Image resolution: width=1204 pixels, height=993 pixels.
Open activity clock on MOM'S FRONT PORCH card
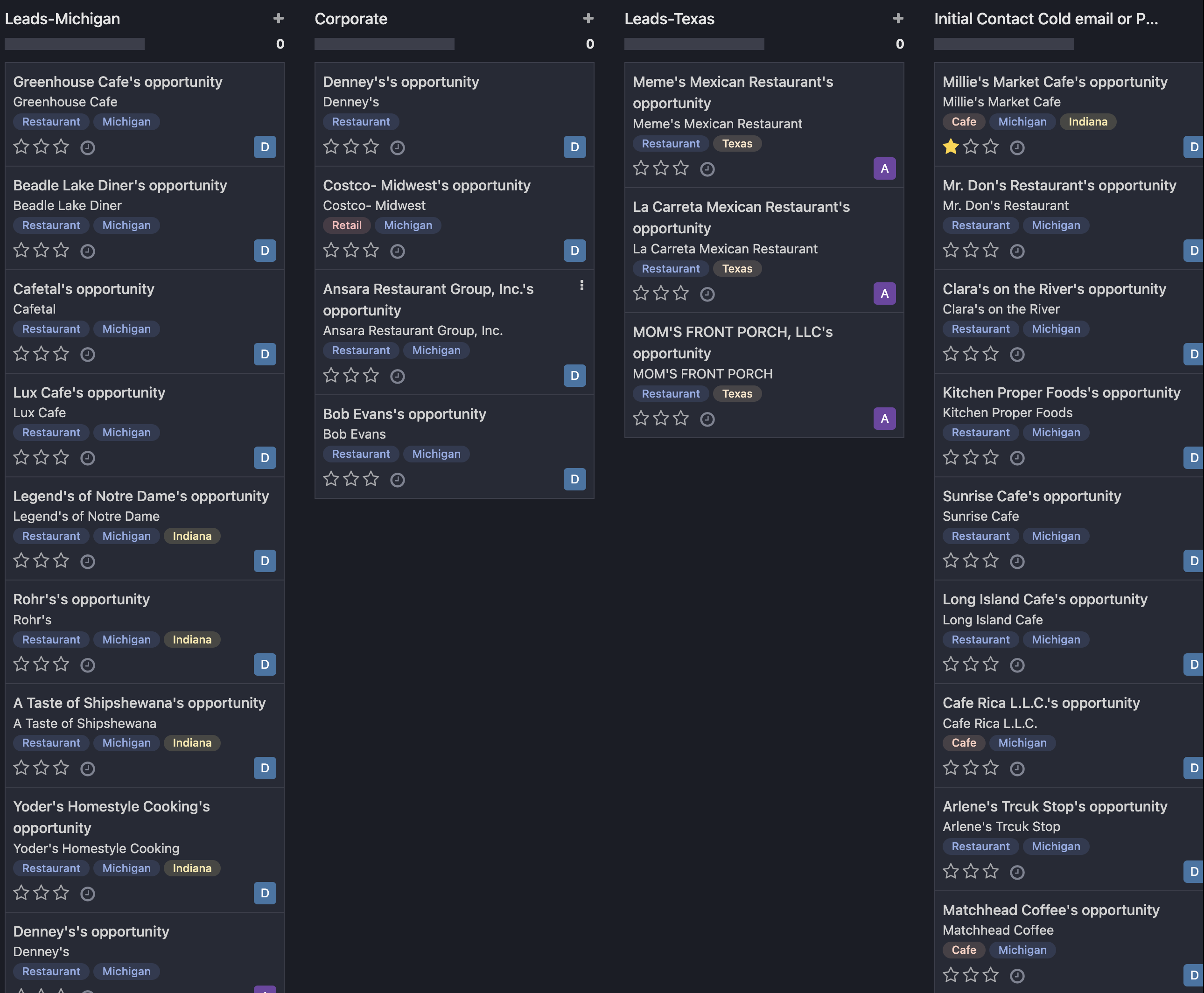click(707, 420)
